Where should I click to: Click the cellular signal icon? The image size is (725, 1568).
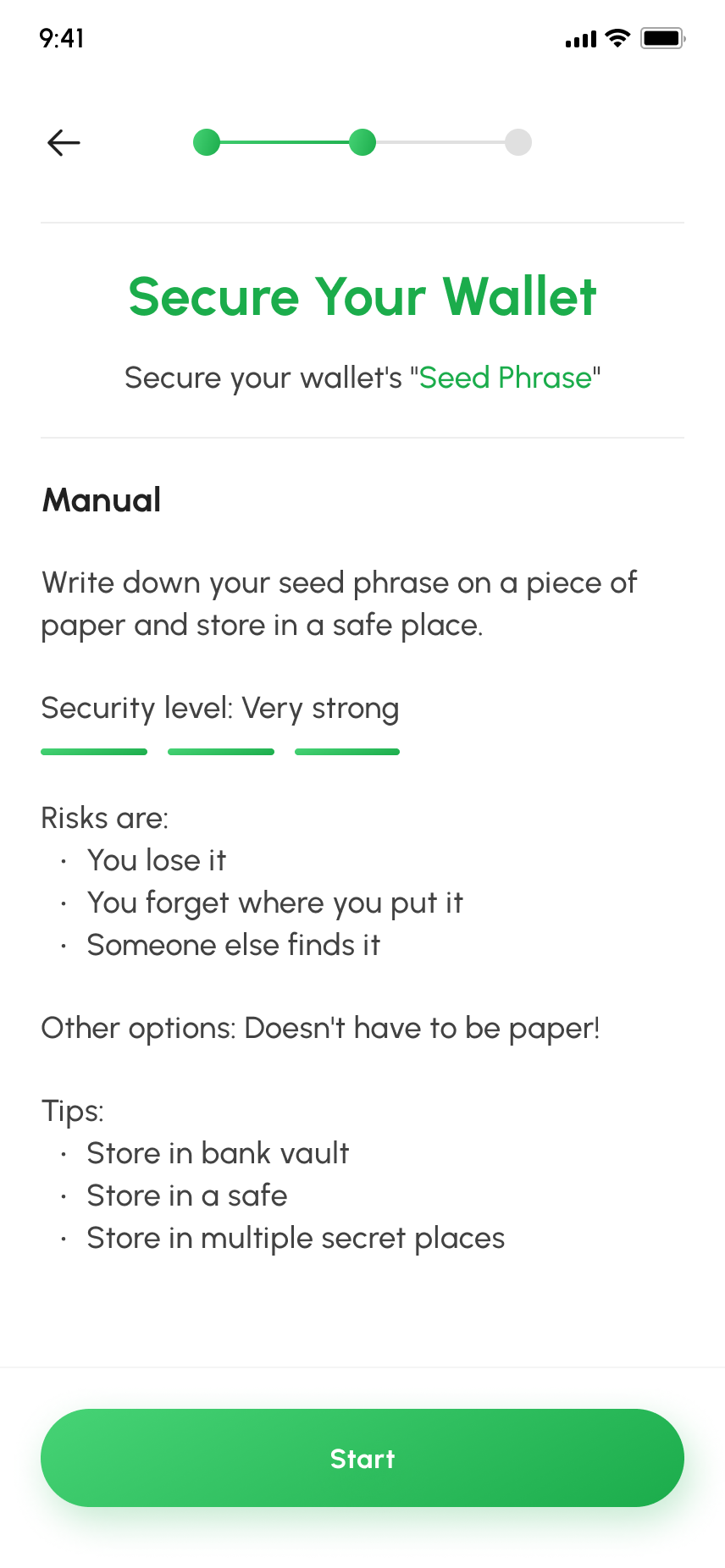[581, 39]
